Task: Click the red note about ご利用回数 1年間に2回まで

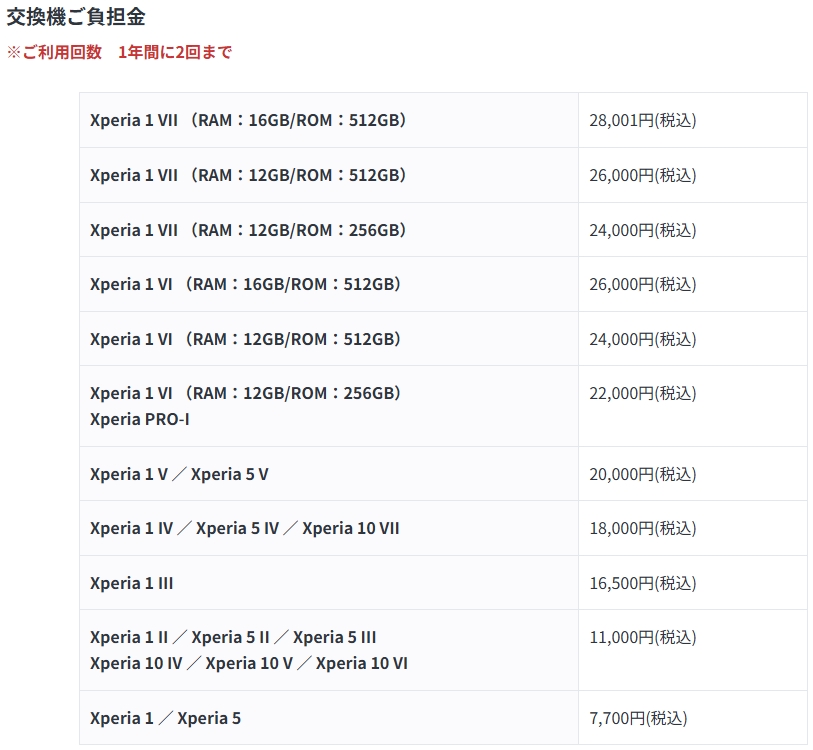Action: 119,52
